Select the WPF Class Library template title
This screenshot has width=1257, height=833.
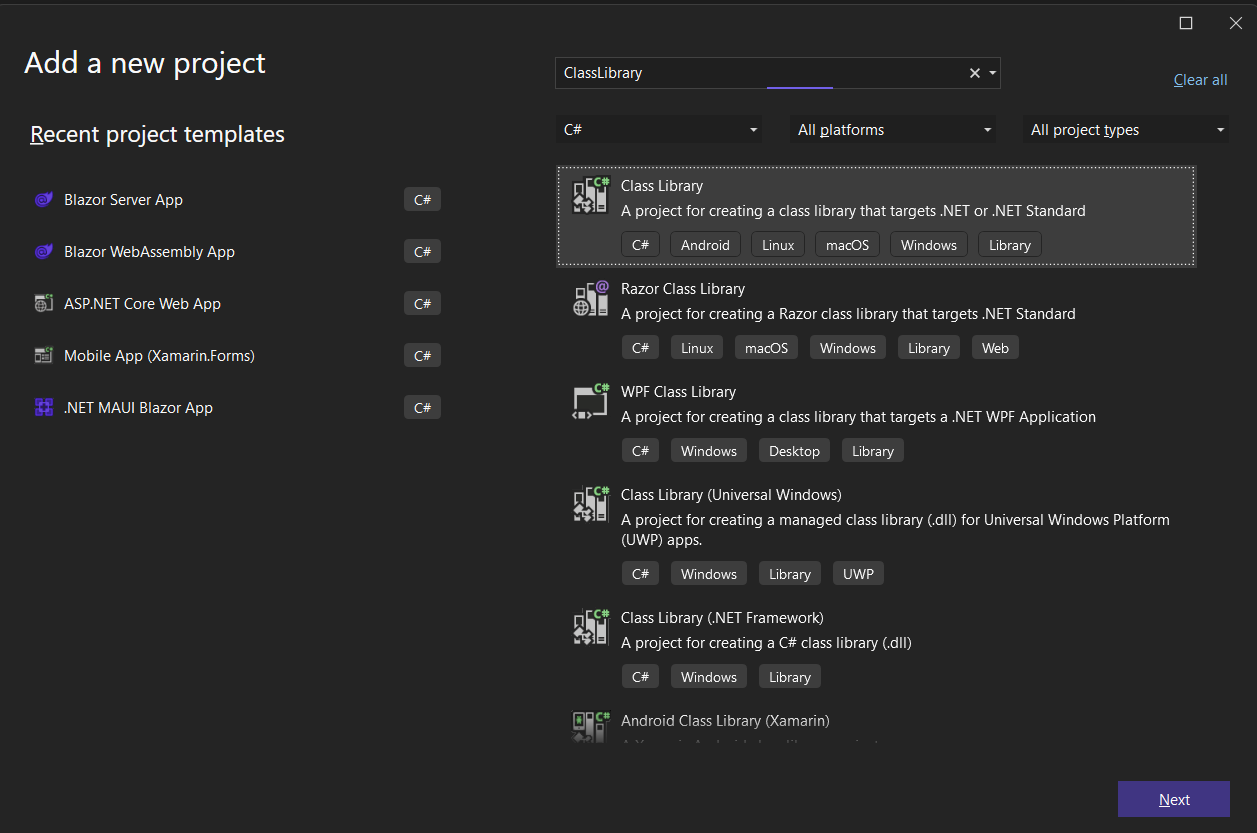coord(678,392)
